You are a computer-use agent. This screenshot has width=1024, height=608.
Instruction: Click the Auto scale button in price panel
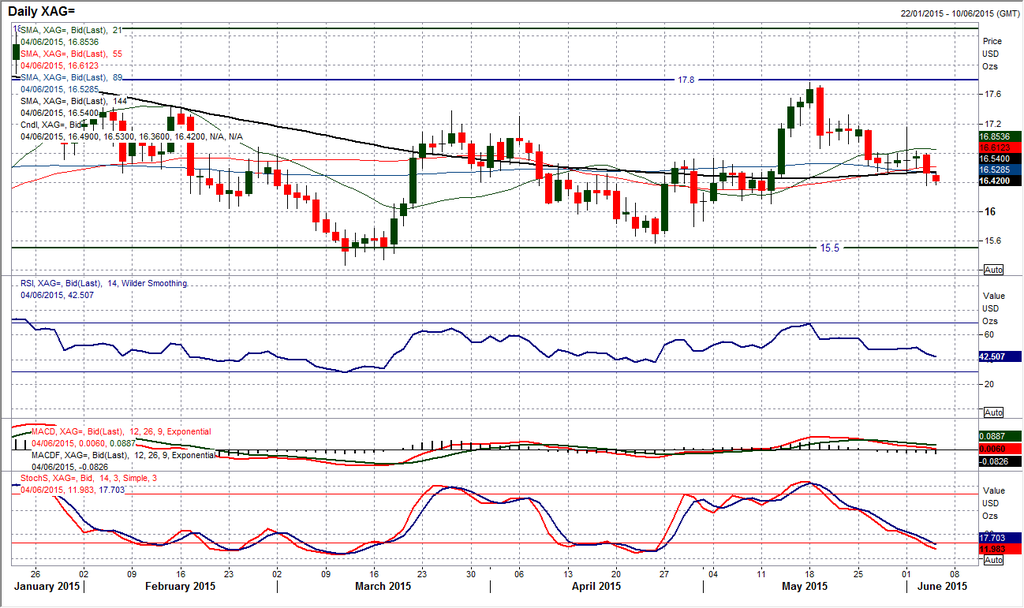pyautogui.click(x=993, y=270)
